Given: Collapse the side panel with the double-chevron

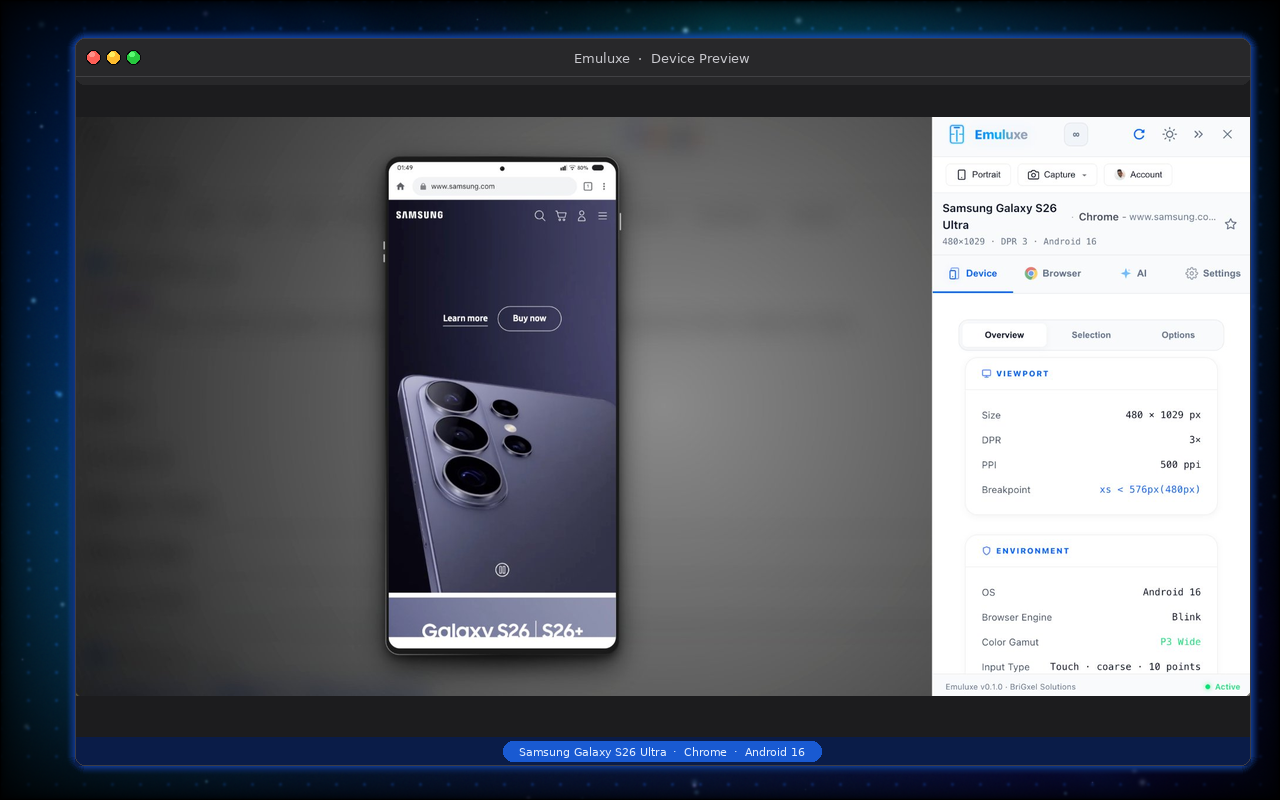Looking at the screenshot, I should [x=1199, y=134].
